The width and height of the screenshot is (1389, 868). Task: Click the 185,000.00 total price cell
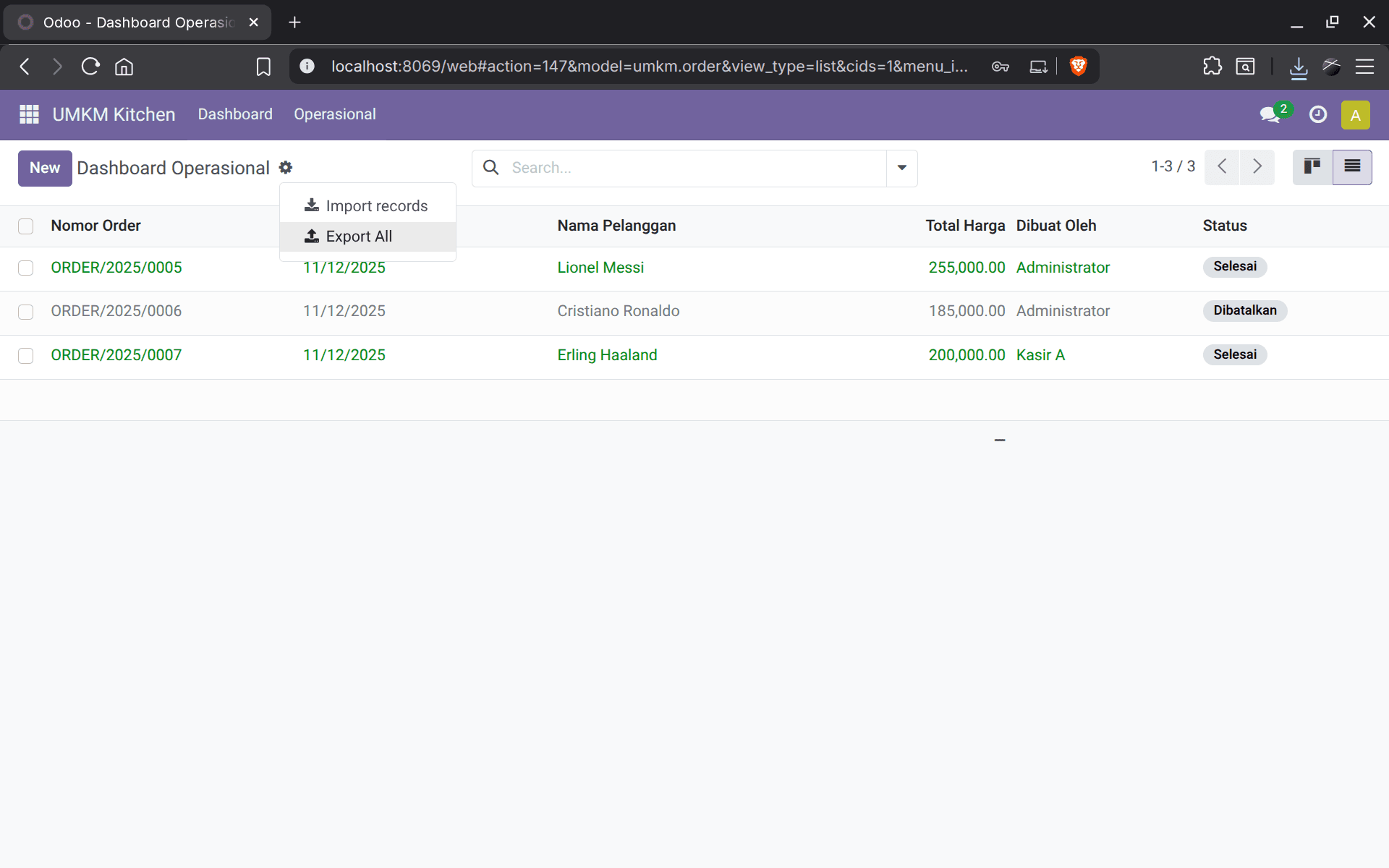pyautogui.click(x=967, y=311)
